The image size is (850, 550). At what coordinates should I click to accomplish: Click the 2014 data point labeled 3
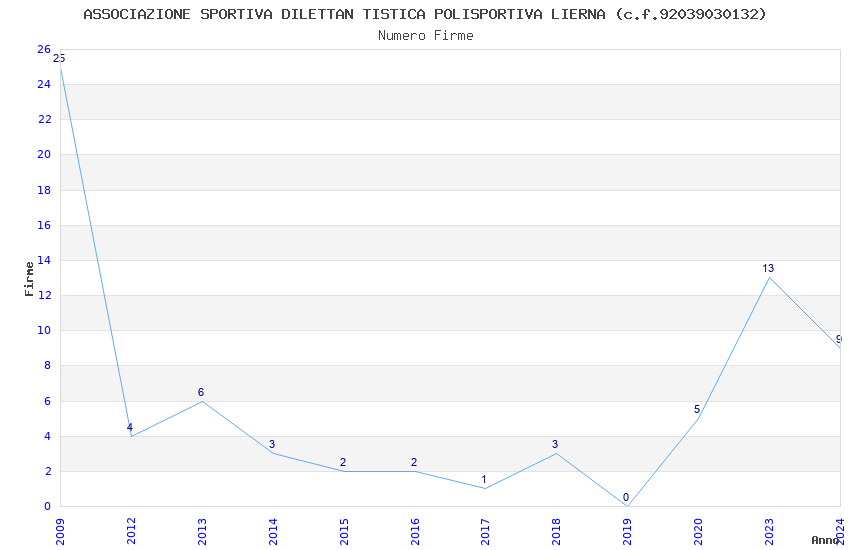pyautogui.click(x=273, y=453)
